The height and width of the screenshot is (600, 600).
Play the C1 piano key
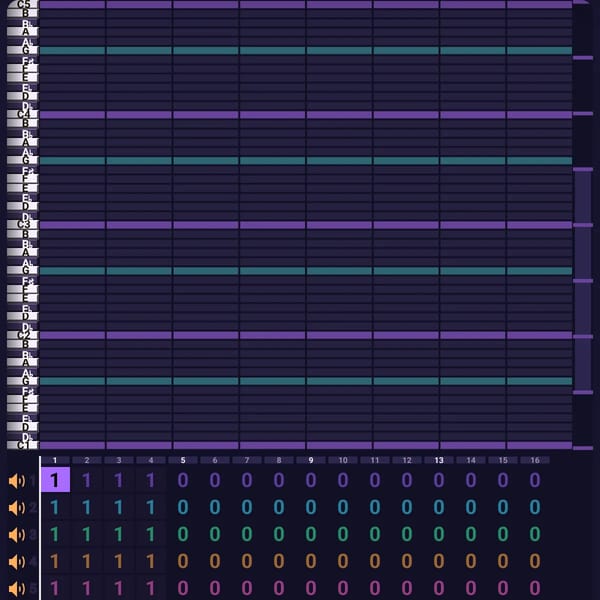click(23, 445)
